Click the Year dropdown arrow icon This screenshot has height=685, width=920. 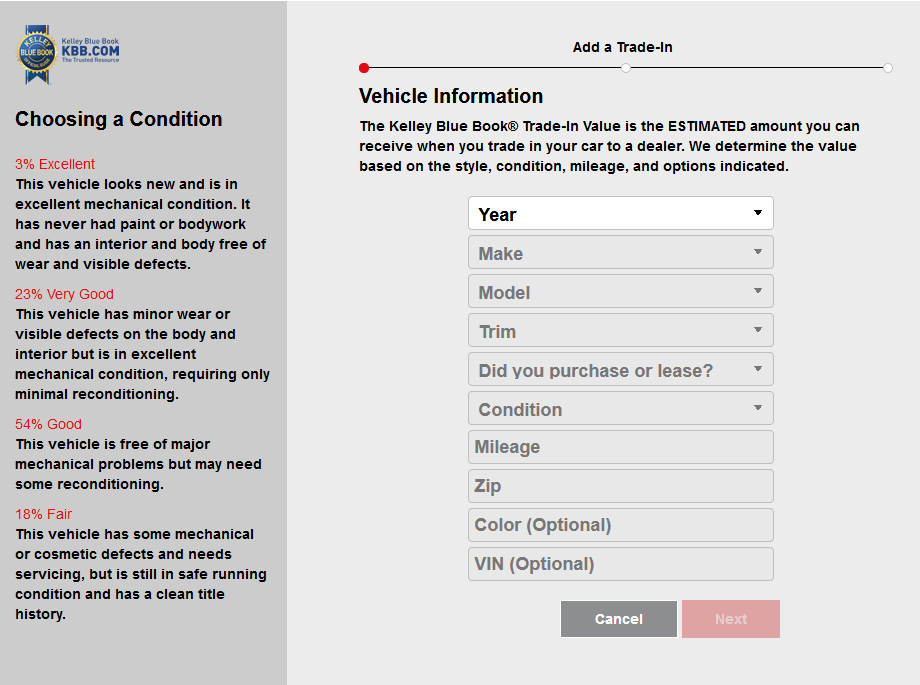[758, 212]
